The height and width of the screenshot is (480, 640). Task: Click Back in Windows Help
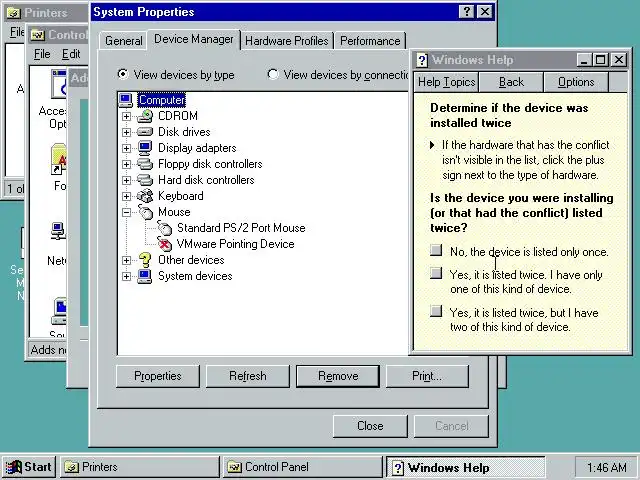coord(511,82)
